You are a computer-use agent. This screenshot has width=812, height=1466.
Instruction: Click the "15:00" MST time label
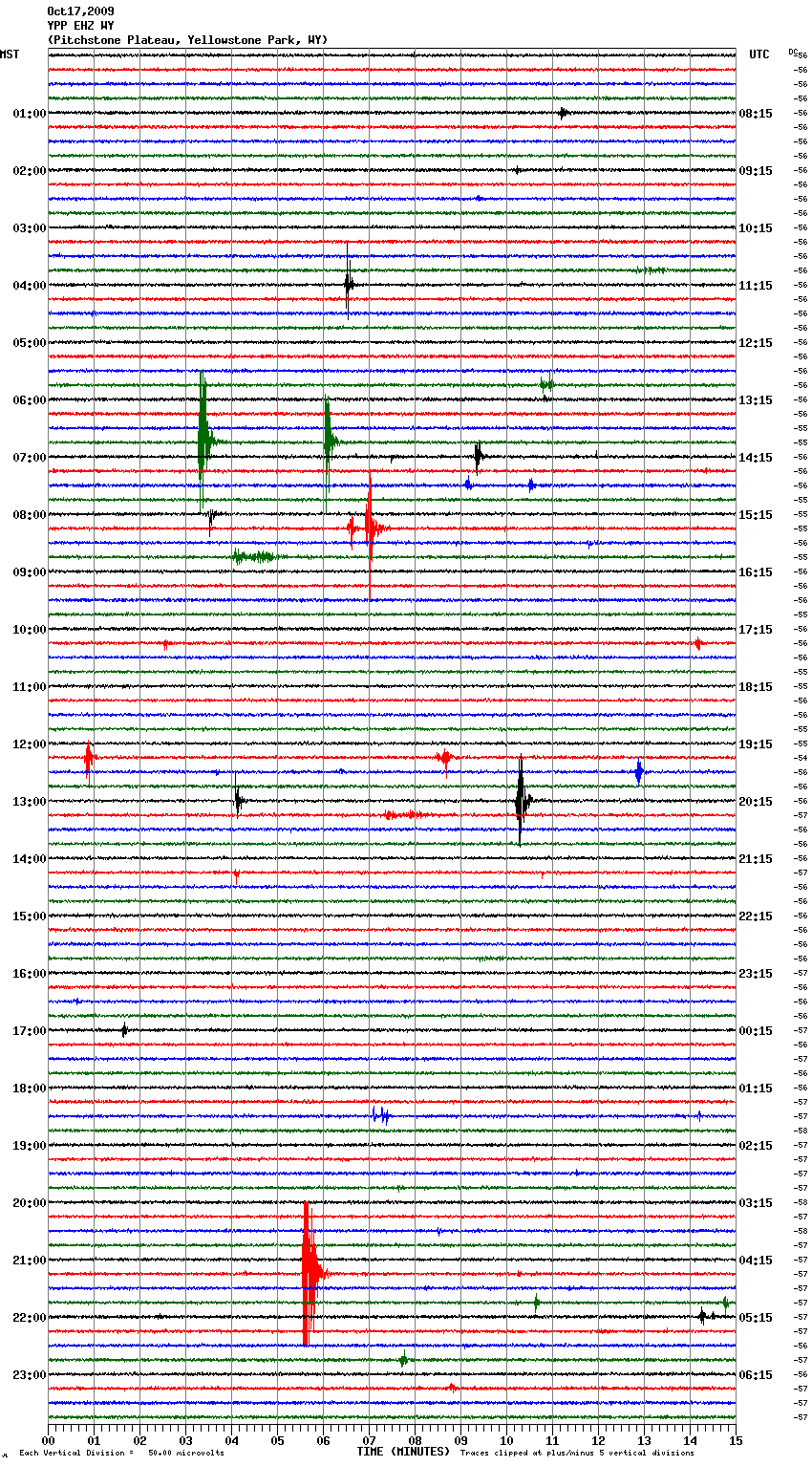coord(30,916)
